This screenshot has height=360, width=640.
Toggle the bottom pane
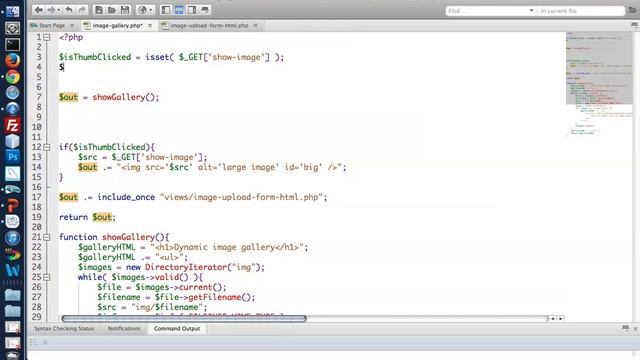[179, 10]
